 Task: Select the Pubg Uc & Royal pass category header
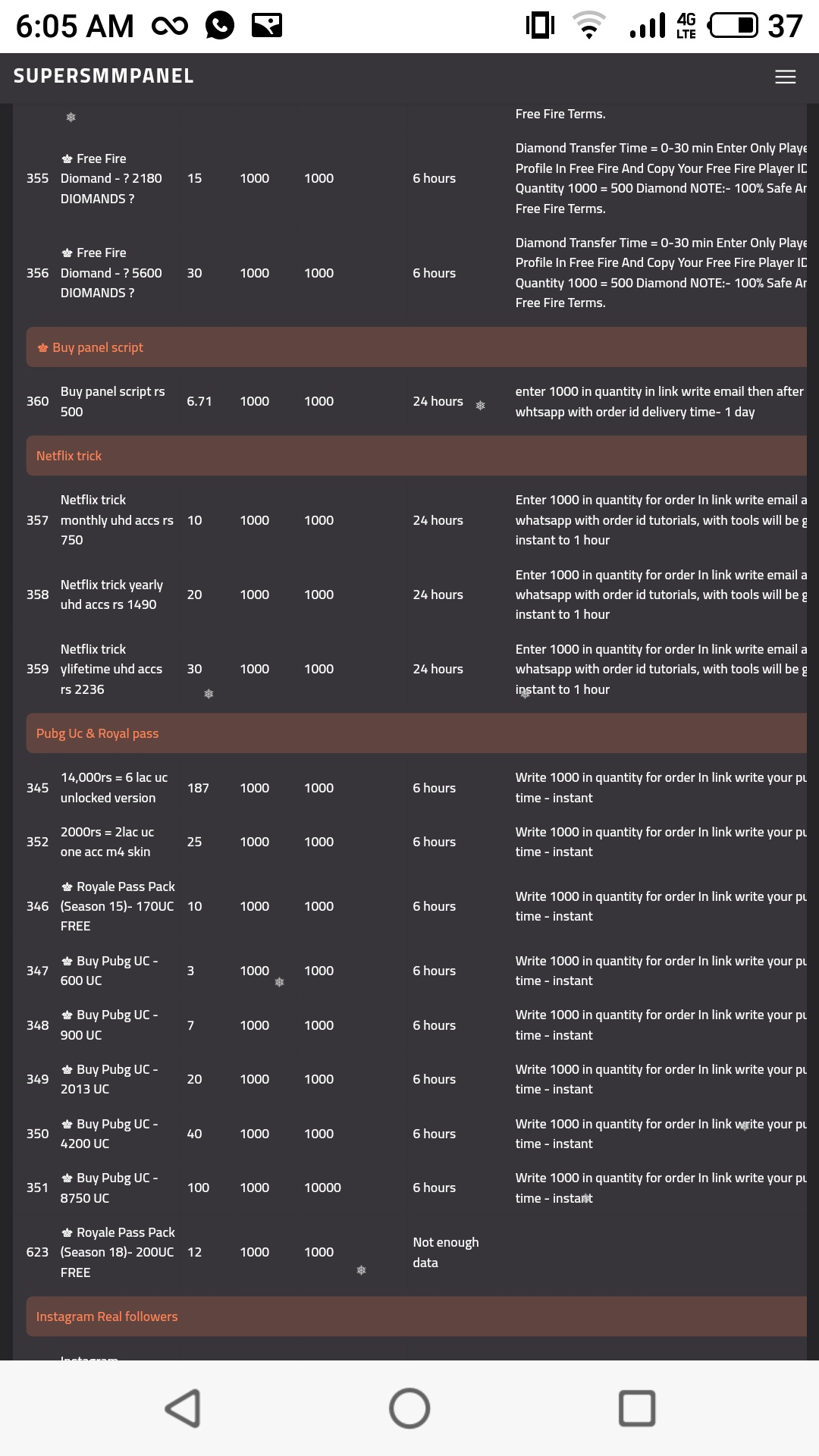pyautogui.click(x=416, y=733)
